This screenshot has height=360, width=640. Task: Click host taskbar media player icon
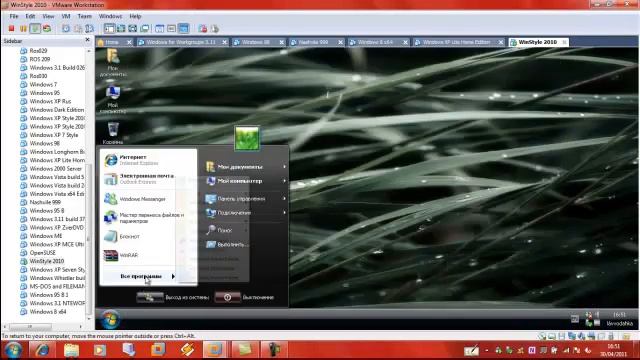point(100,350)
